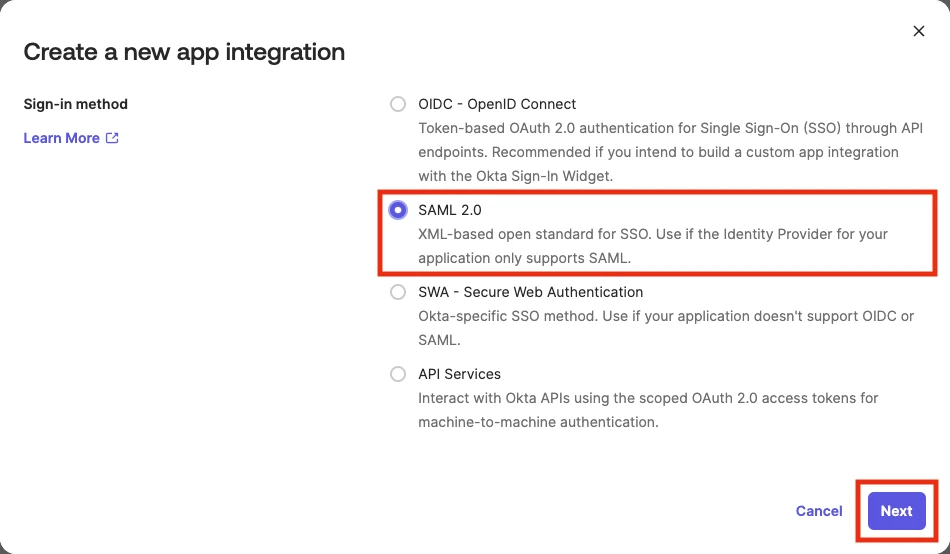Click the 'Create a new app integration' title

coord(184,52)
